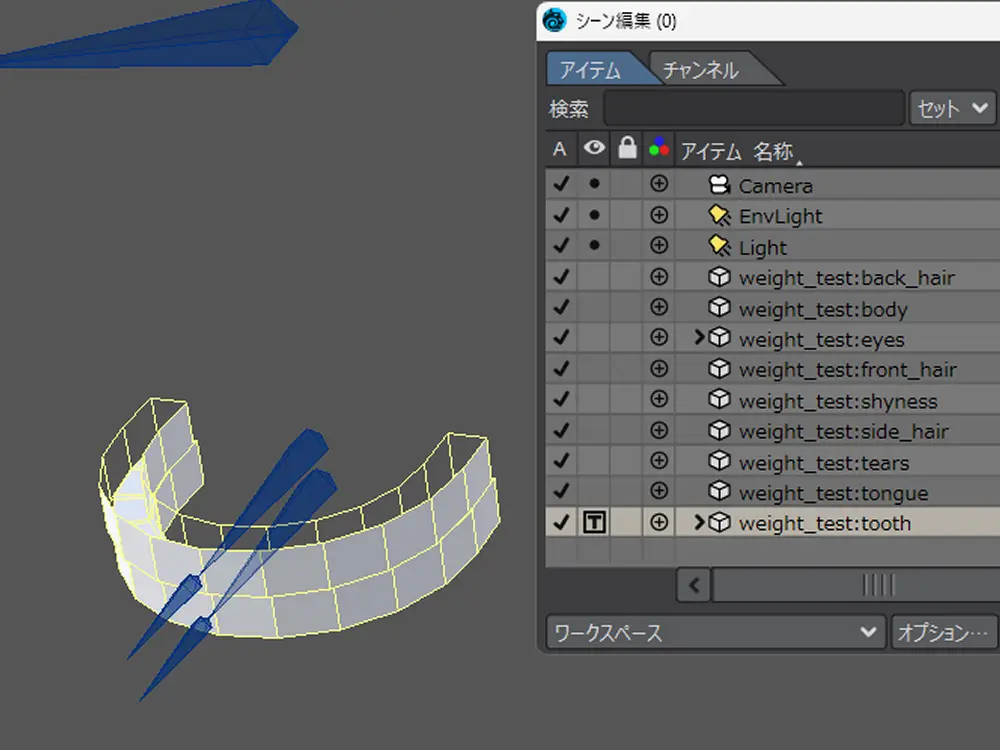The image size is (1000, 750).
Task: Click the オプション button
Action: click(x=944, y=632)
